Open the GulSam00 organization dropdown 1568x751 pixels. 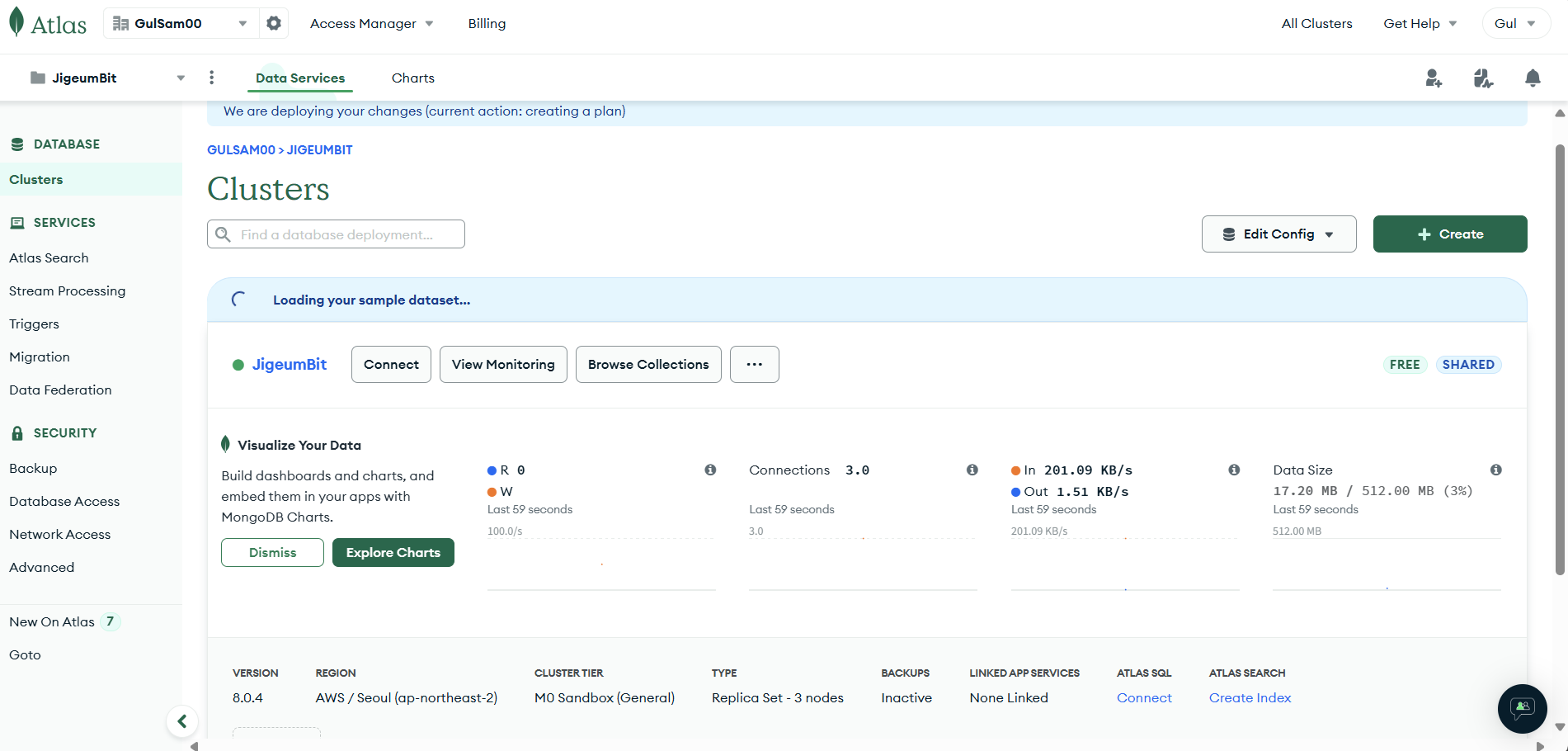[x=181, y=23]
